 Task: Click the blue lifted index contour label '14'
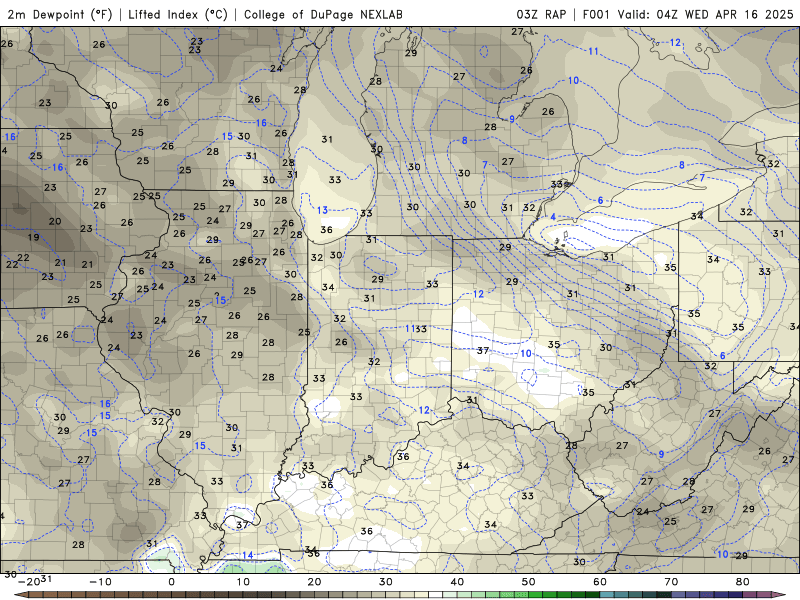coord(247,555)
